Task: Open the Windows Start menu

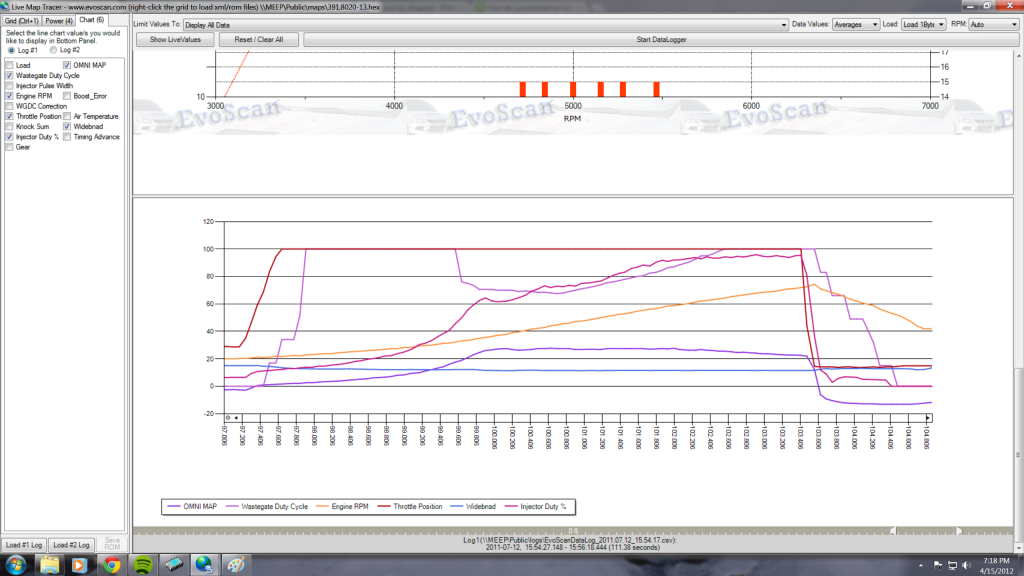Action: pos(16,565)
